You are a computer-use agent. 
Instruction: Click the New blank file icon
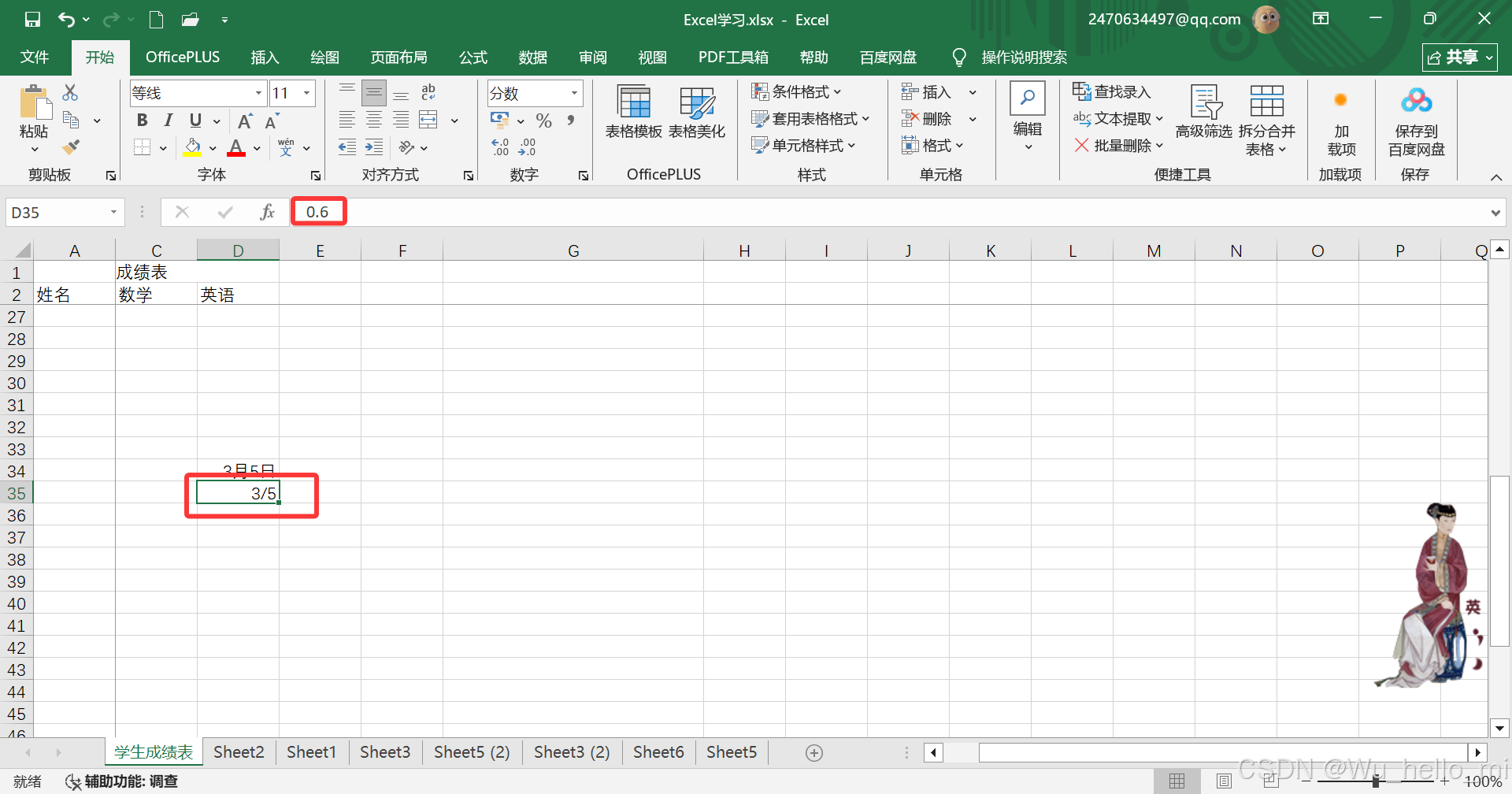tap(156, 20)
